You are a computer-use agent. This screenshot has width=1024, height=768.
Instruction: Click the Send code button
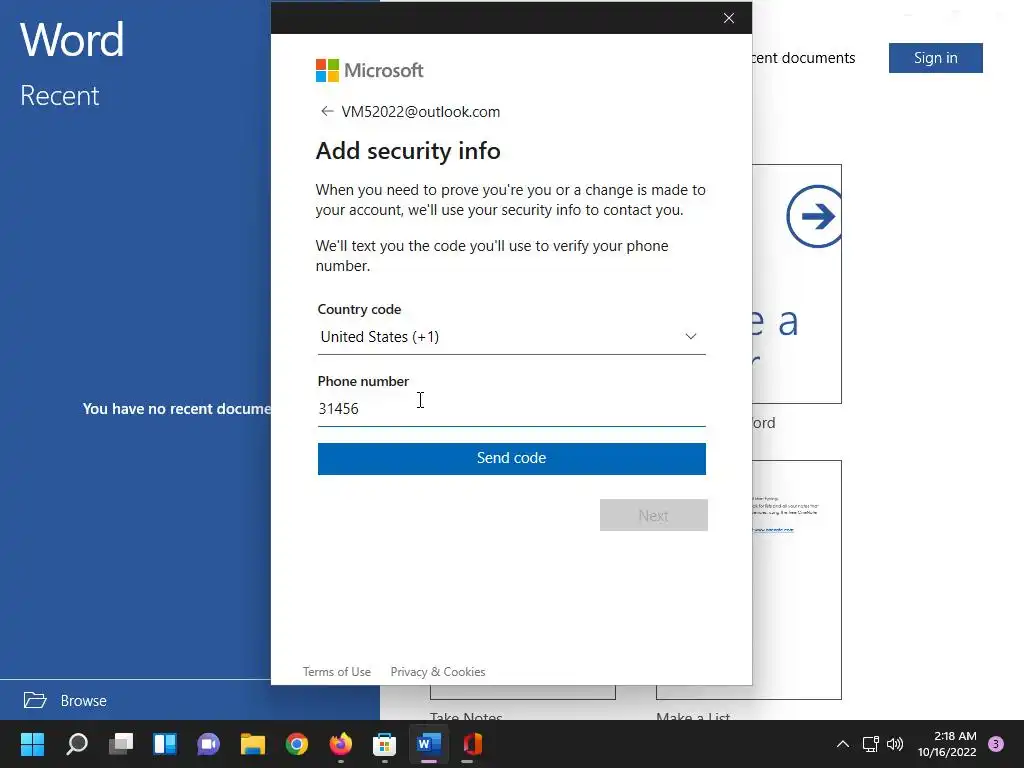511,458
